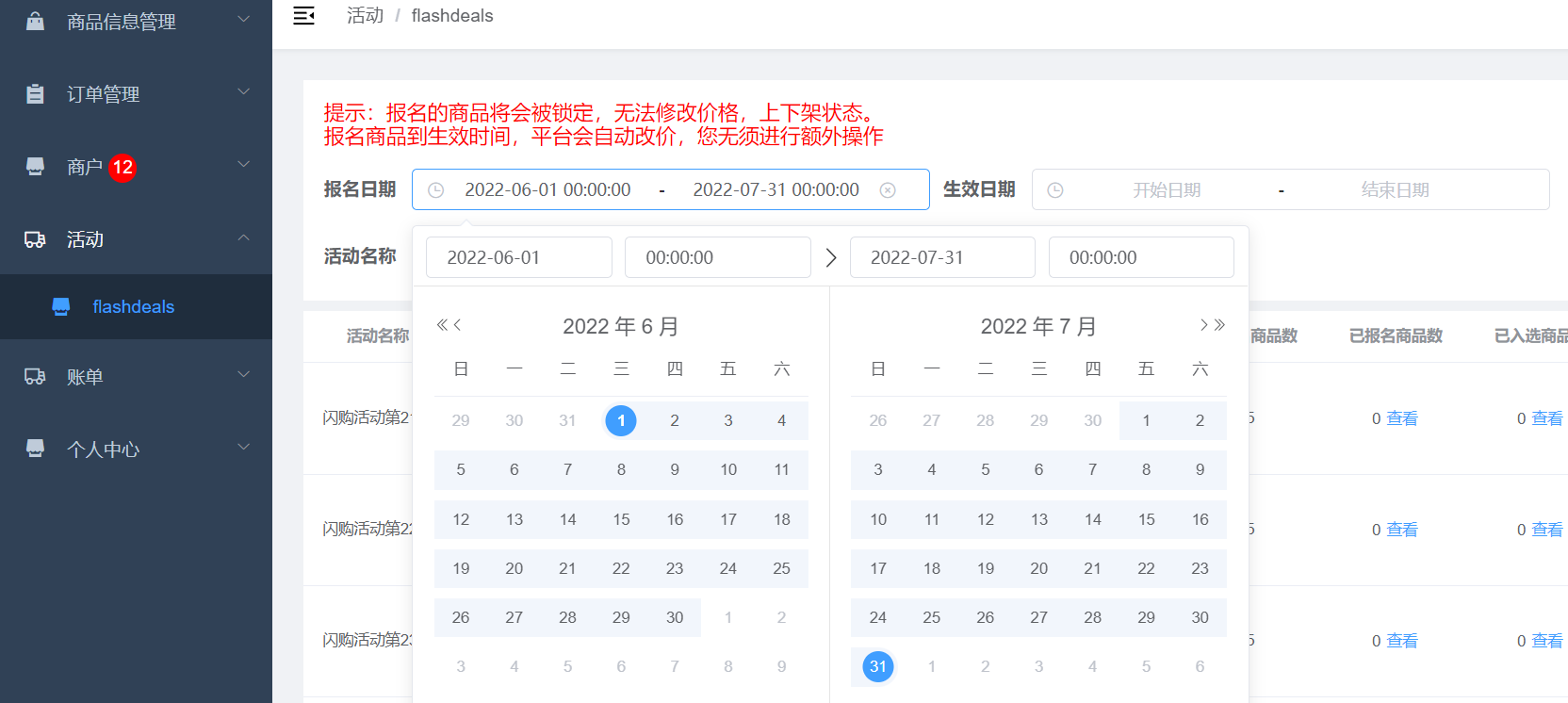Click flashdeals in the breadcrumb
Image resolution: width=1568 pixels, height=703 pixels.
(452, 16)
